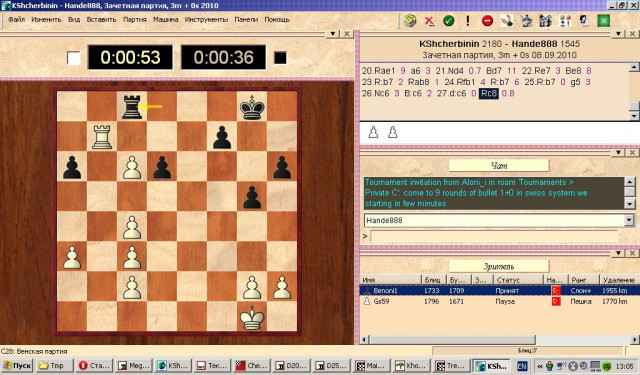
Task: Click the grey raccoon-like figure toolbar icon
Action: point(526,20)
